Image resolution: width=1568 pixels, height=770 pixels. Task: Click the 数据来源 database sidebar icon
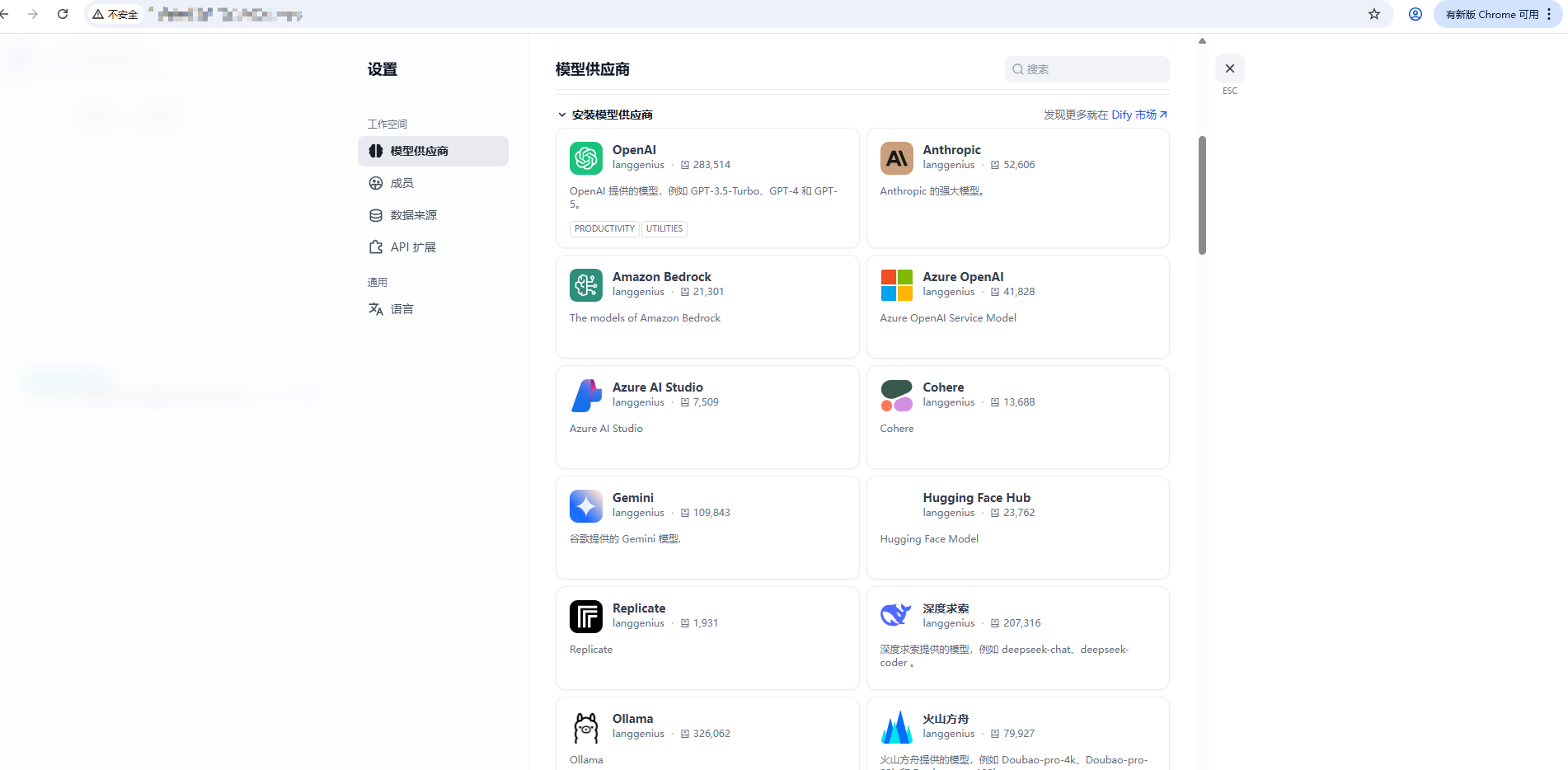pyautogui.click(x=376, y=215)
